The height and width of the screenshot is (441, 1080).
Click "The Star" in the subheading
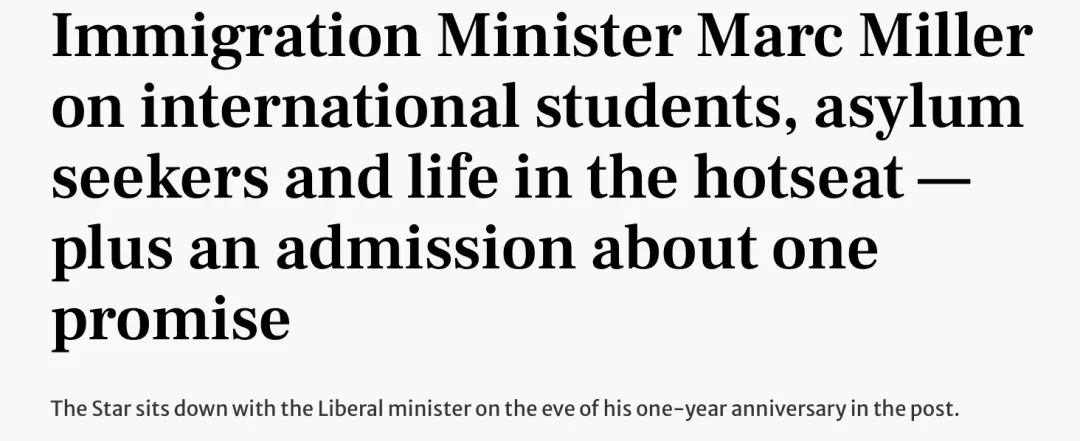click(x=81, y=409)
